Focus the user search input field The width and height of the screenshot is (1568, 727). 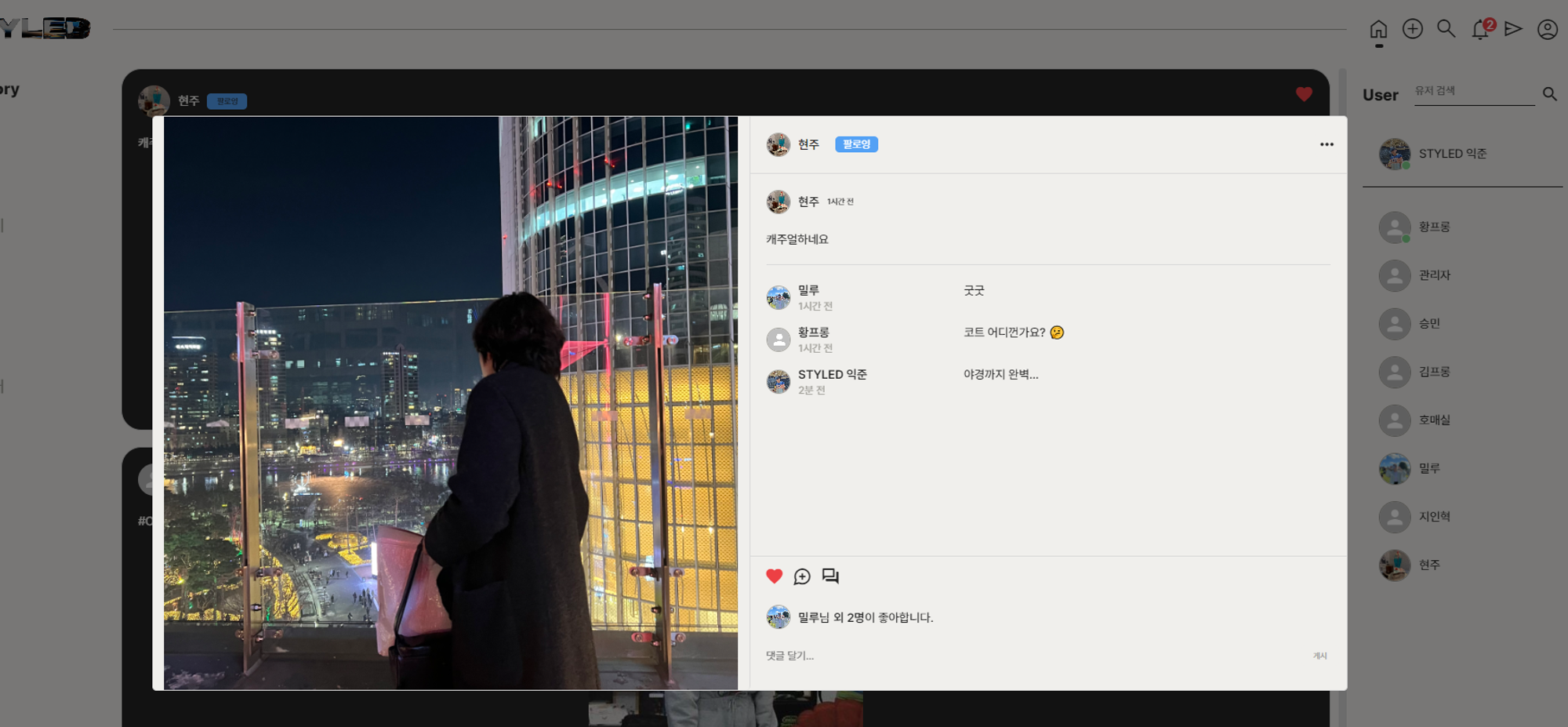(x=1474, y=92)
